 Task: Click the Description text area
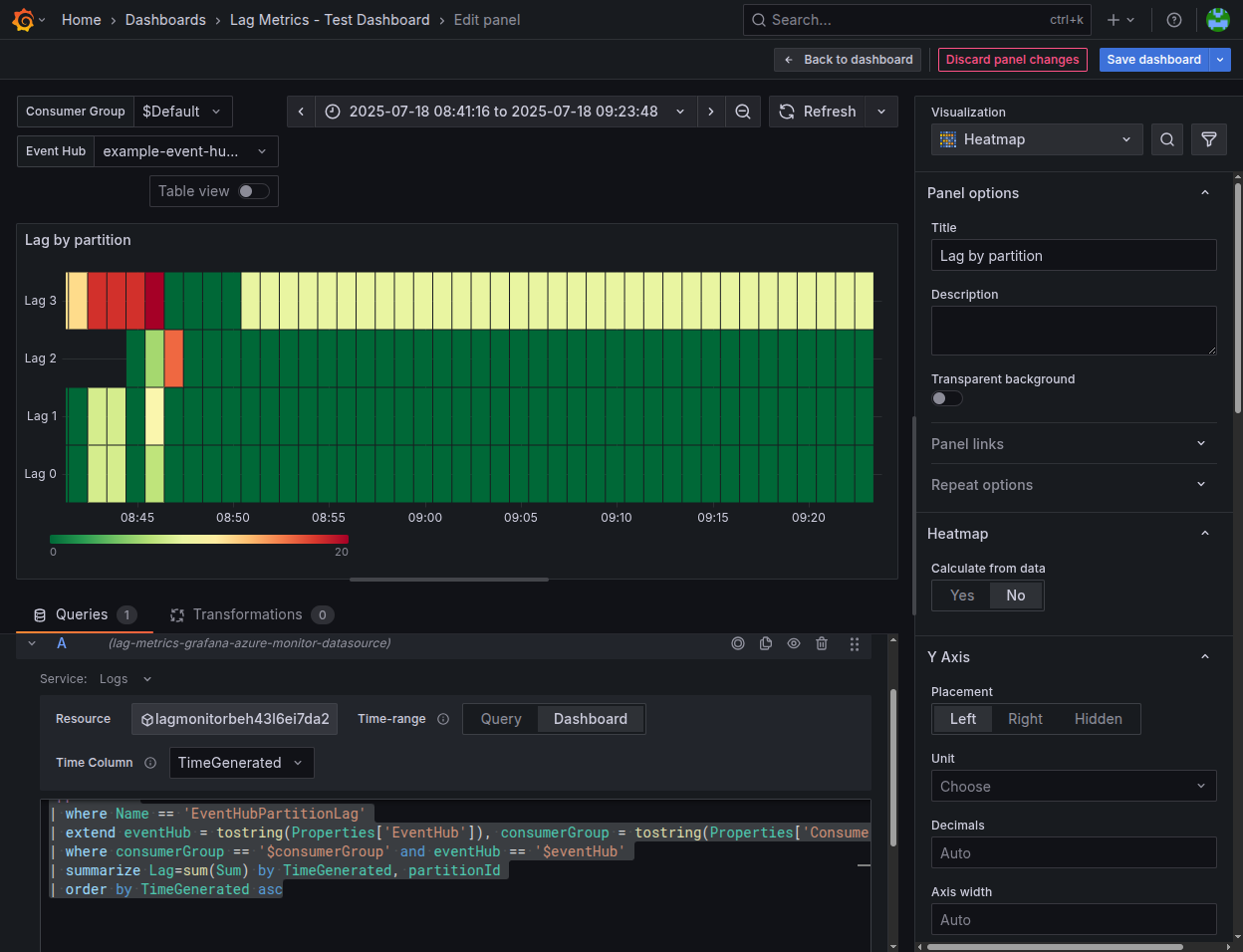click(x=1074, y=331)
